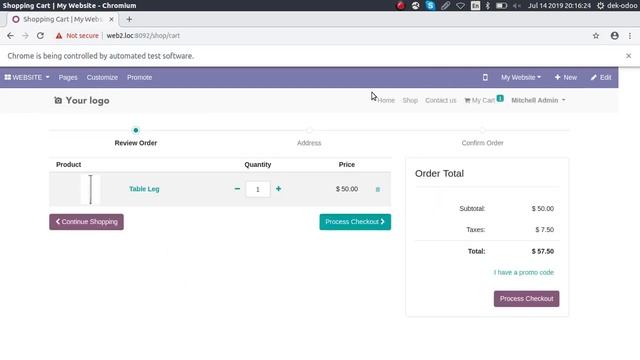
Task: Open the WEBSITE apps dropdown
Action: coord(27,77)
